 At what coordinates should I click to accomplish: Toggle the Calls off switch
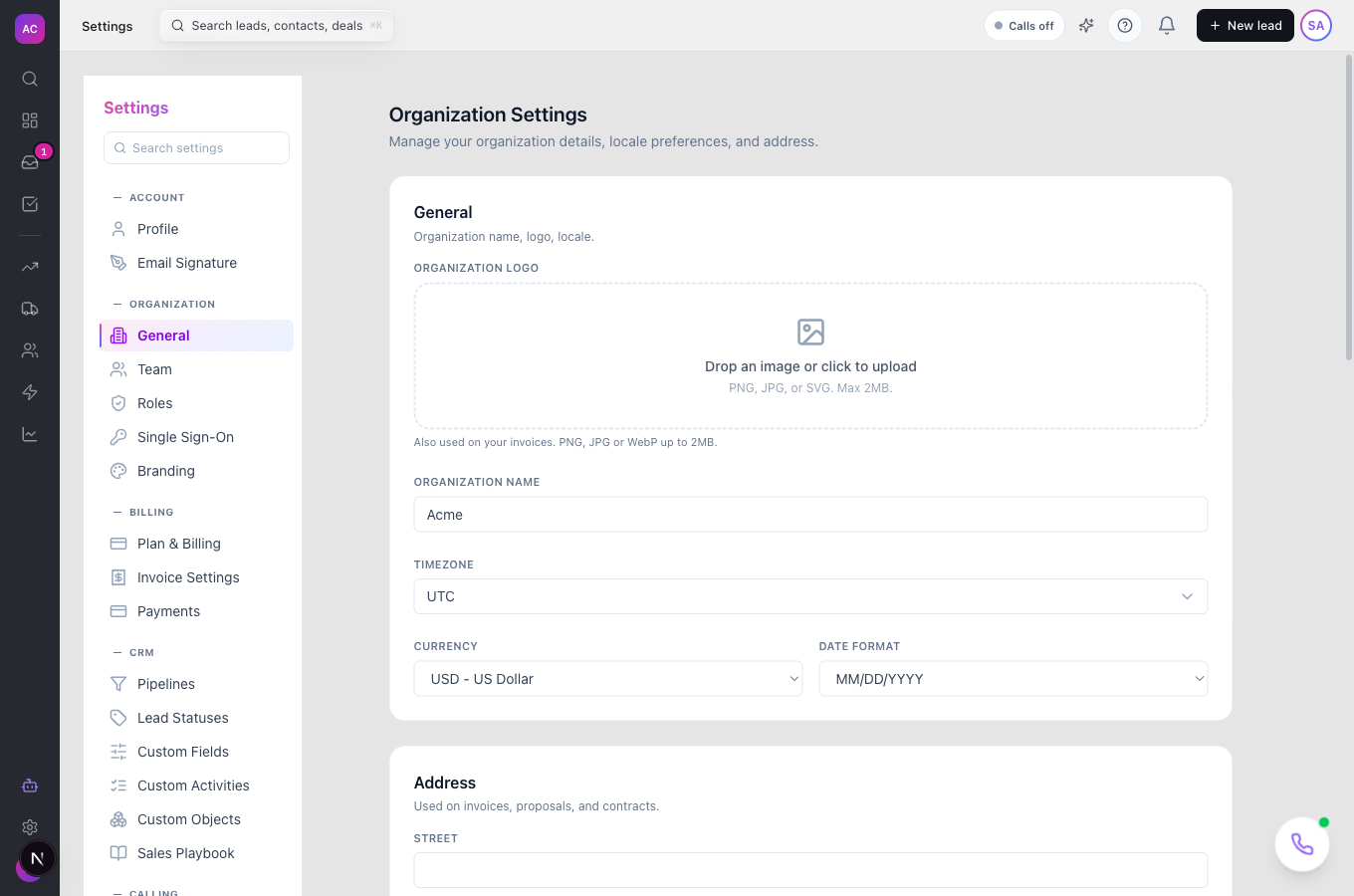point(1024,26)
